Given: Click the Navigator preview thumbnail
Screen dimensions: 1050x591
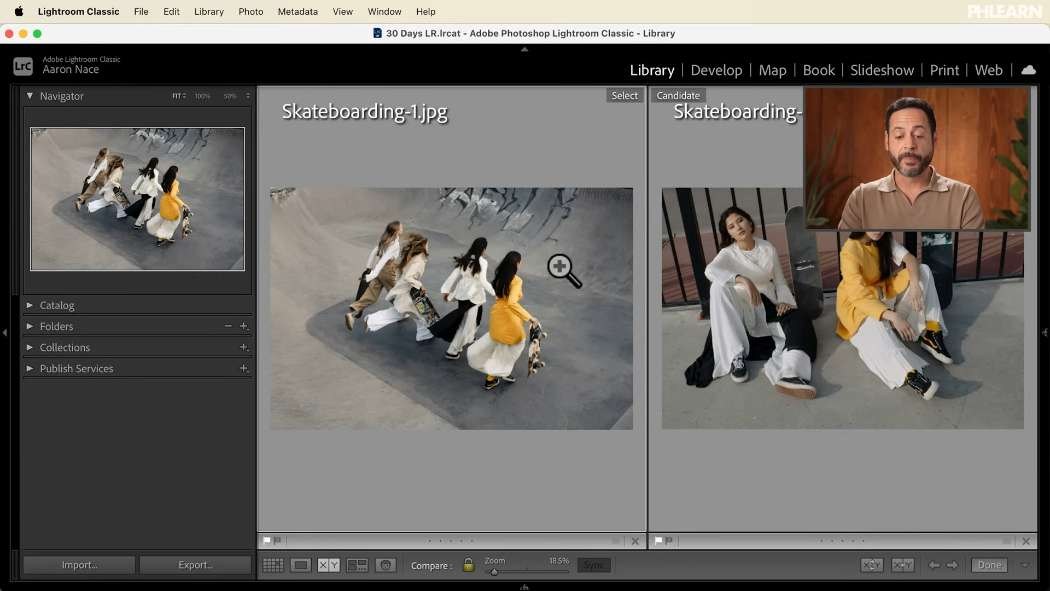Looking at the screenshot, I should [x=137, y=199].
